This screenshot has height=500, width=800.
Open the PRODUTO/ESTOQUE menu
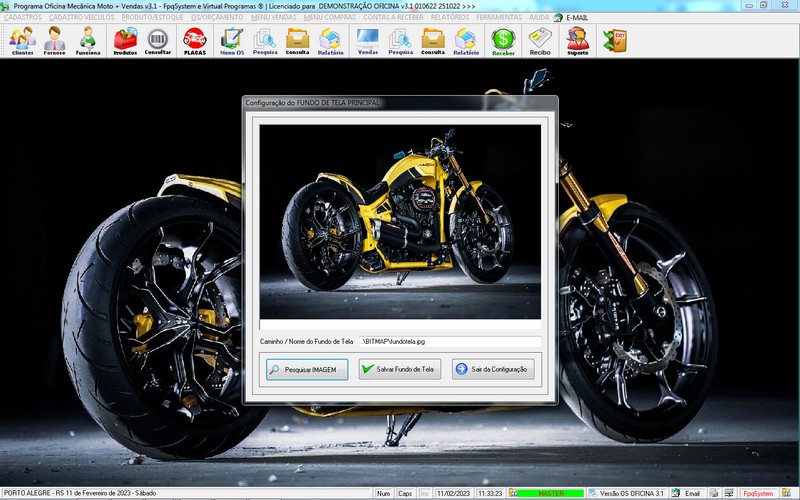(152, 17)
